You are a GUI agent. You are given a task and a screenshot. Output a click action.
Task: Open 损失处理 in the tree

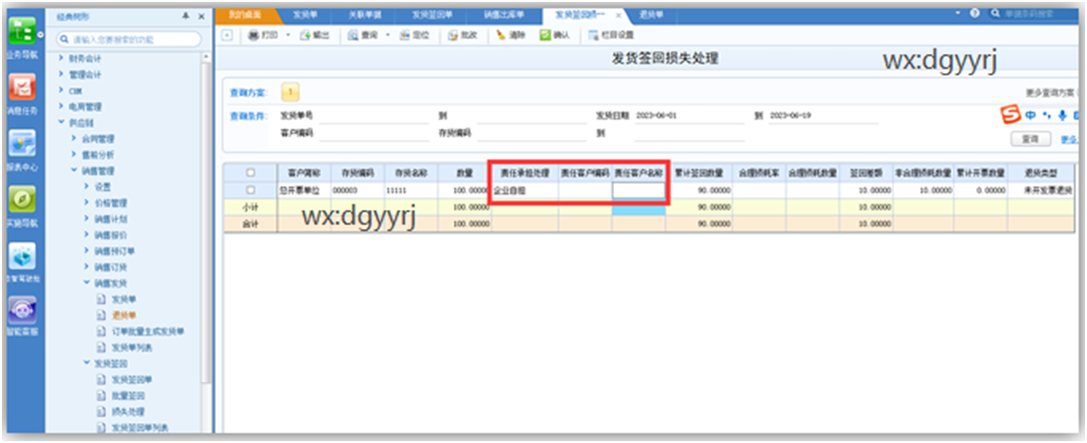[128, 411]
